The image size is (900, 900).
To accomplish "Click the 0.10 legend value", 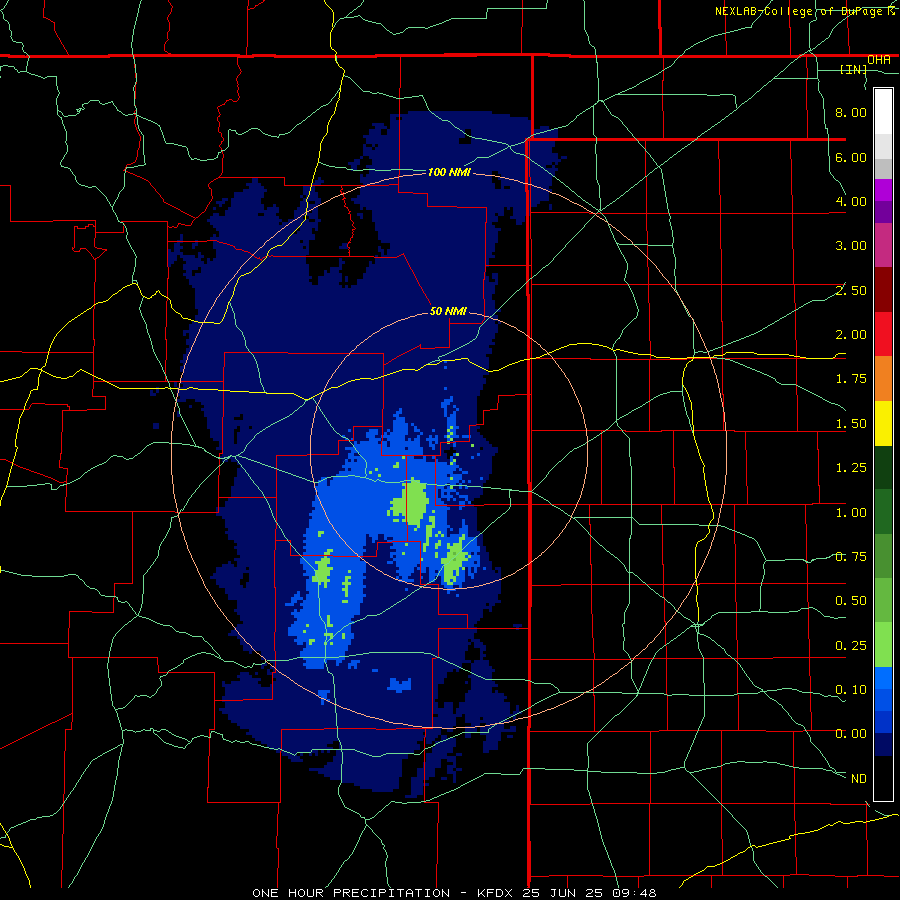I will pos(851,690).
